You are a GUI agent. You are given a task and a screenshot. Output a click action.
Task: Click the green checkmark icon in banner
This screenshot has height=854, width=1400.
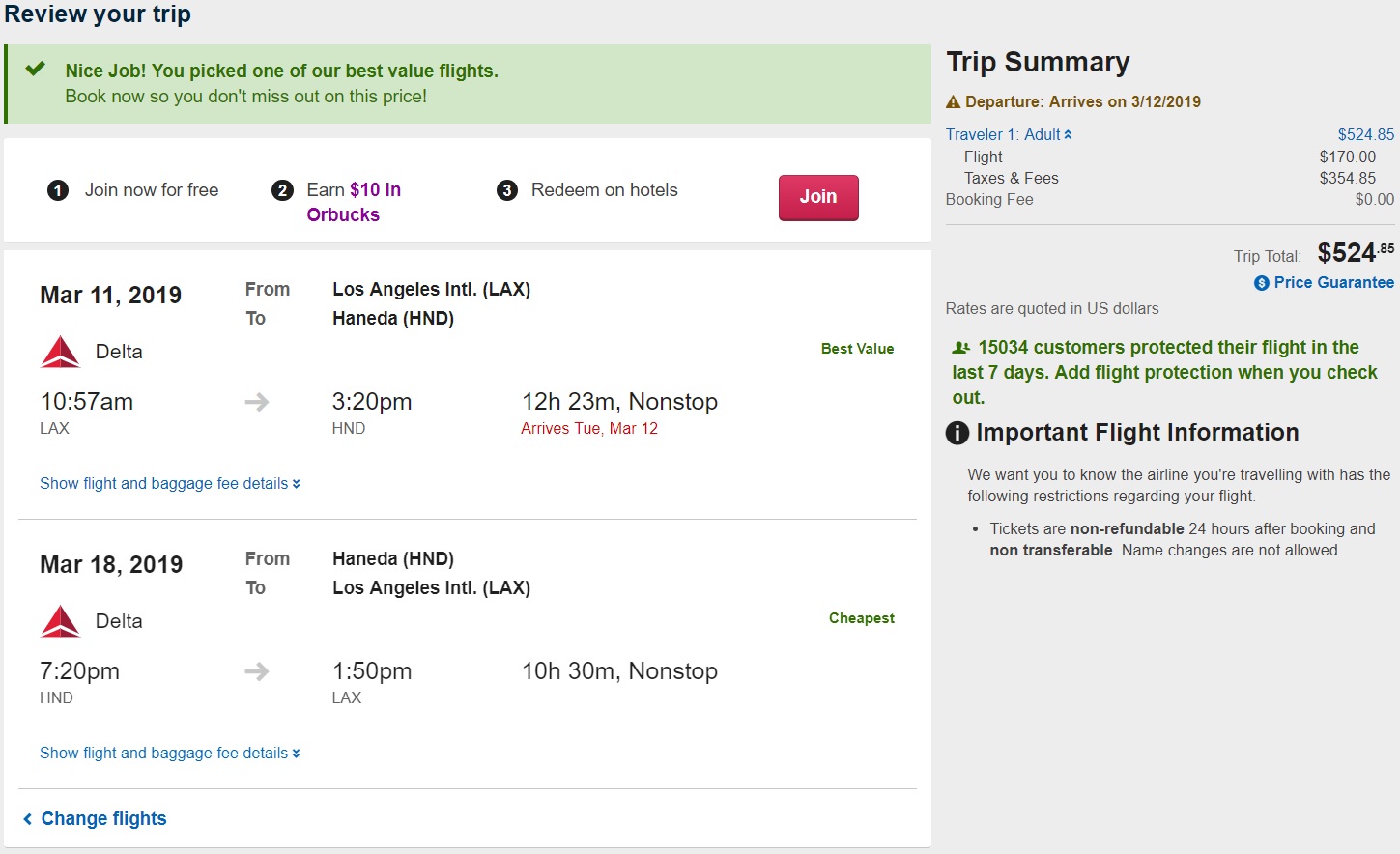pyautogui.click(x=36, y=69)
